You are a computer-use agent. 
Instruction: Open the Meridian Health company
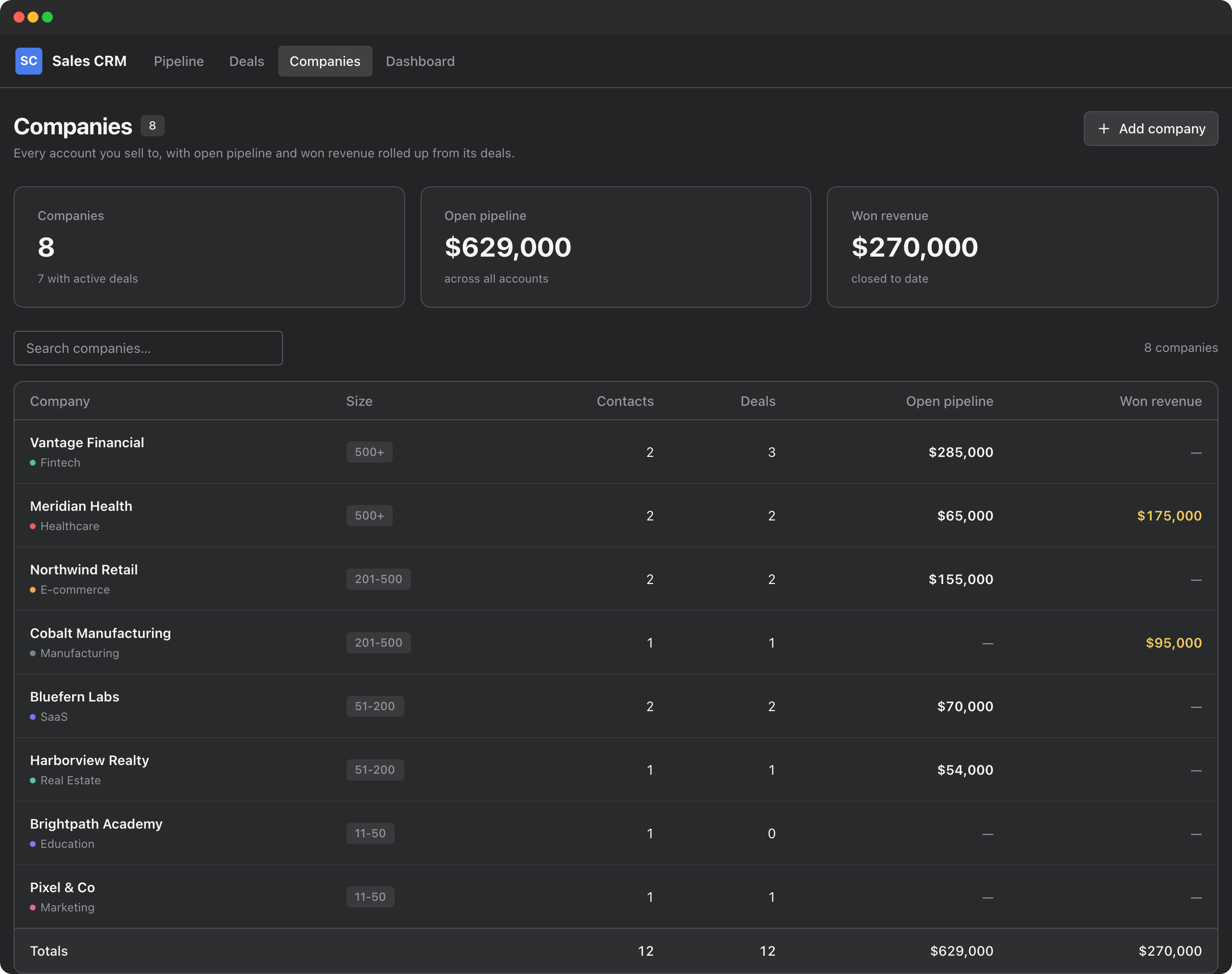[81, 506]
